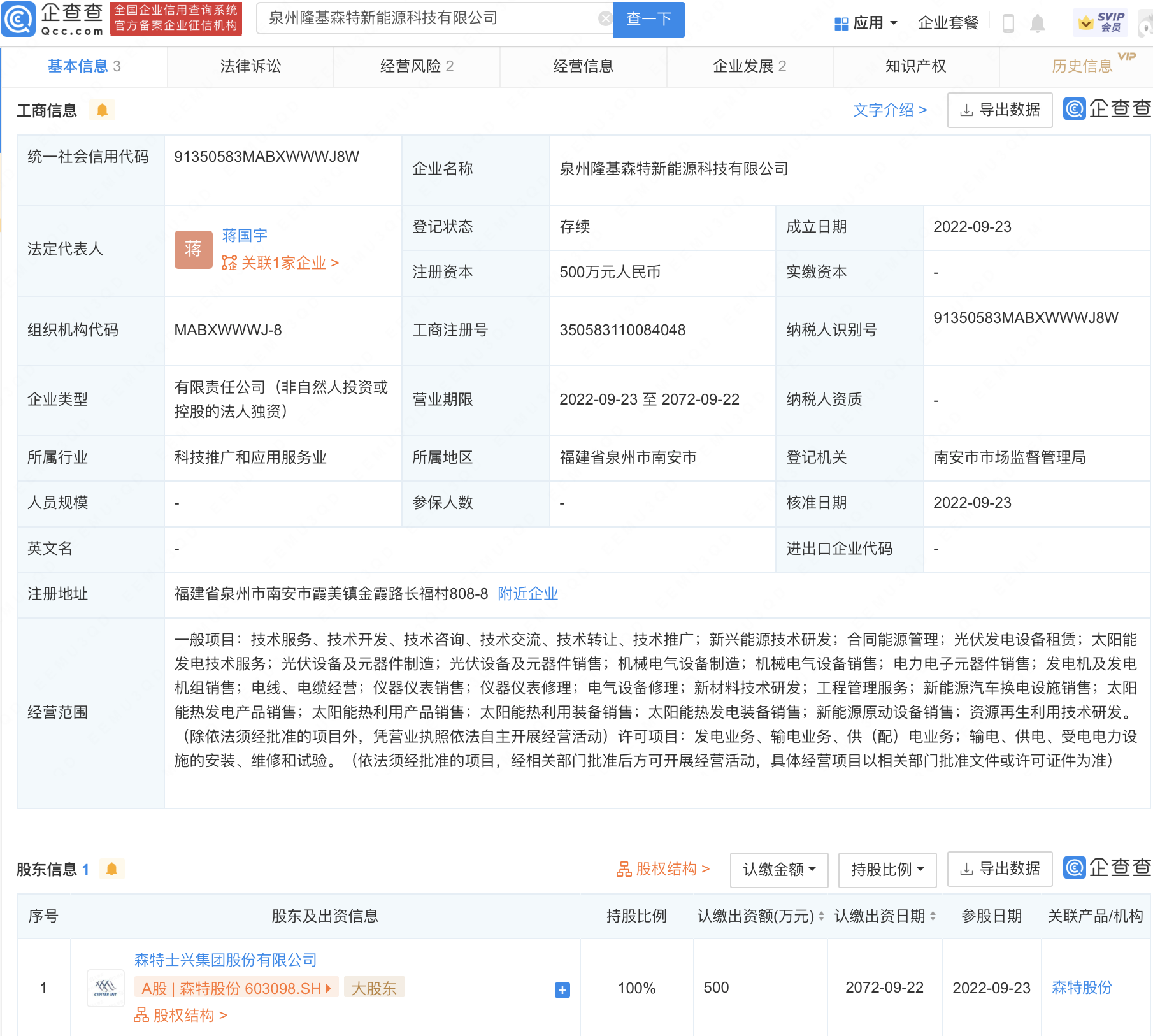1153x1036 pixels.
Task: Switch to the 基本信息 tab
Action: point(84,66)
